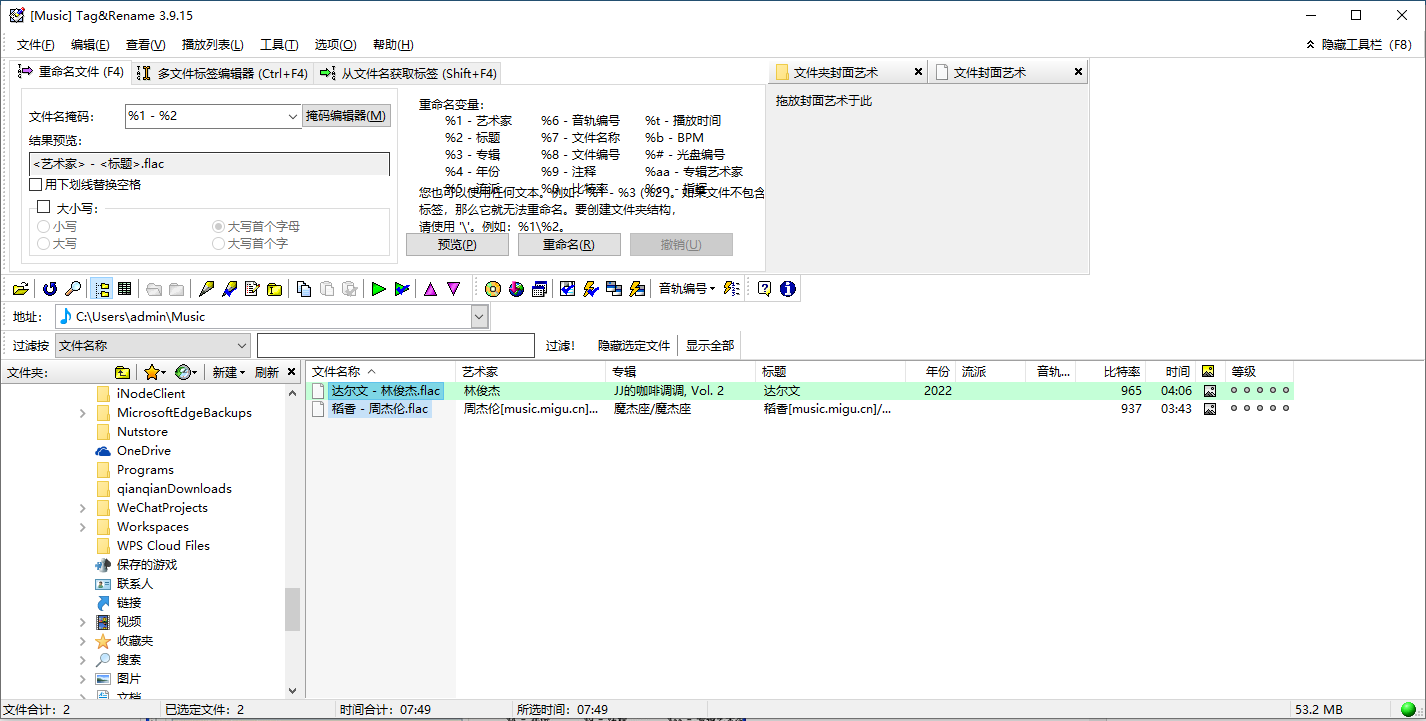
Task: Click the purple up triangle icon
Action: (x=431, y=289)
